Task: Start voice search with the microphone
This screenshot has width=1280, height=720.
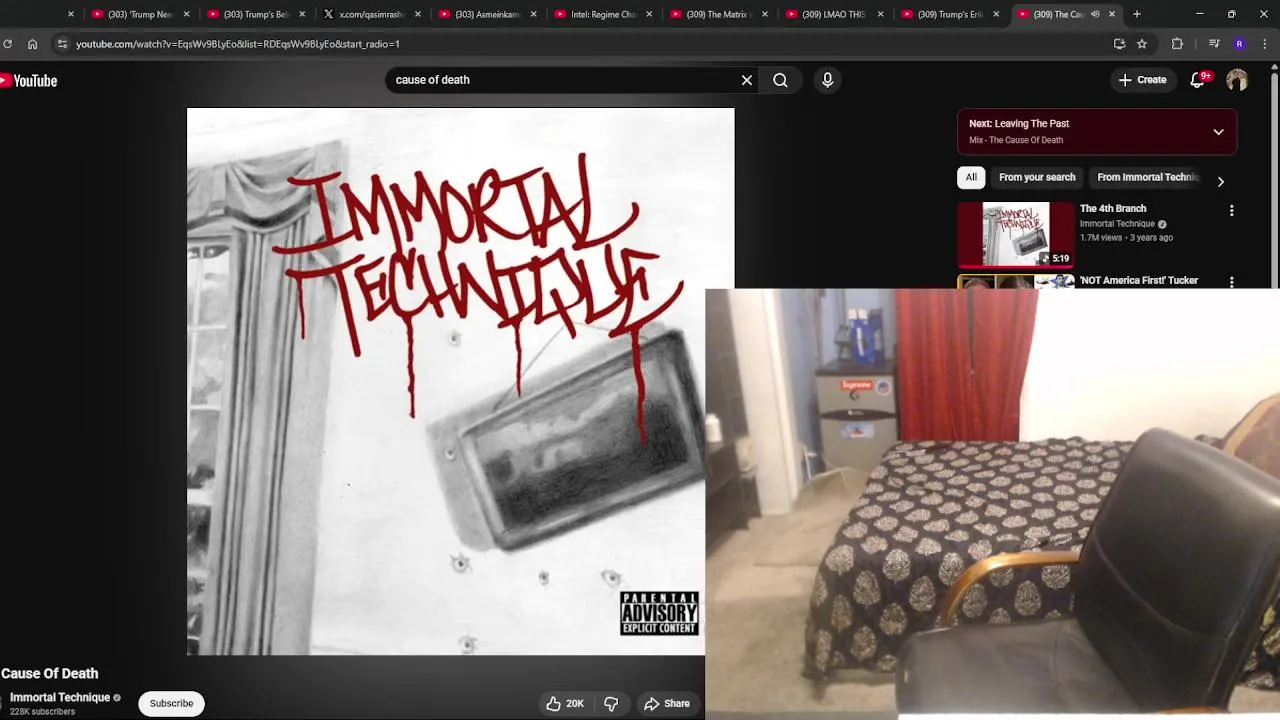Action: (x=827, y=80)
